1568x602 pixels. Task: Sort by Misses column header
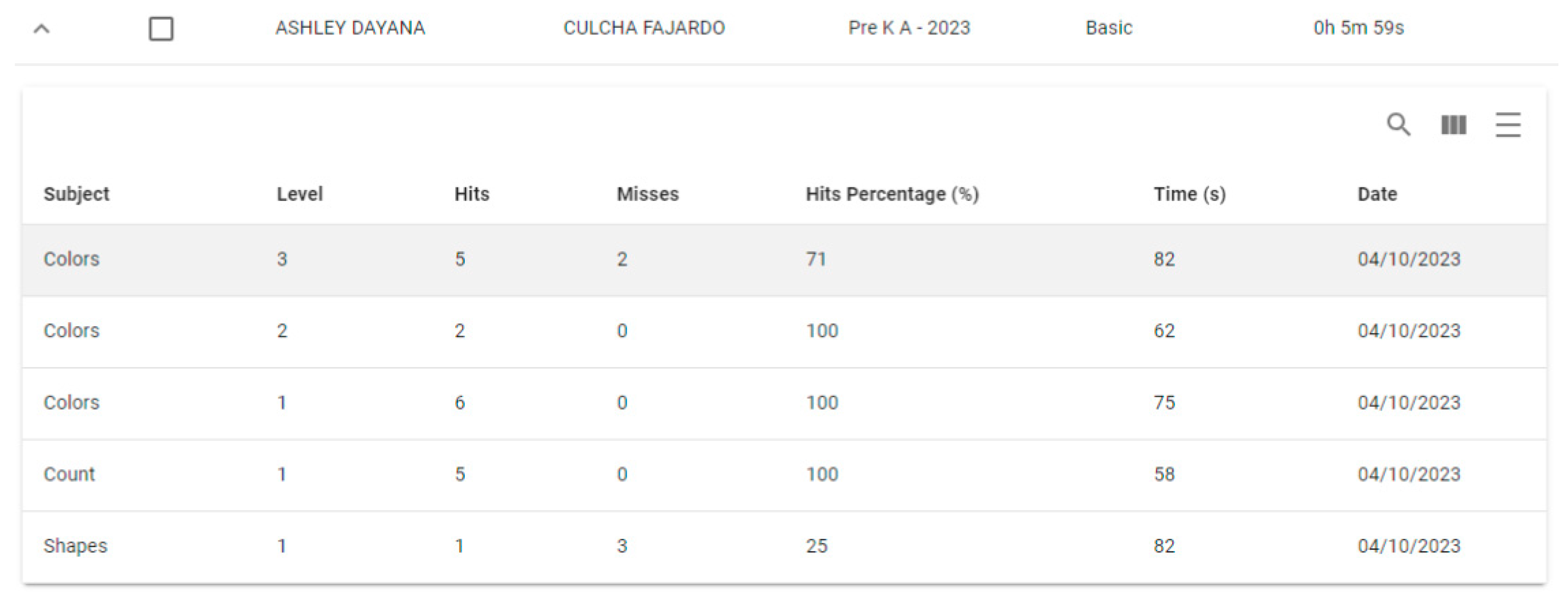point(648,194)
